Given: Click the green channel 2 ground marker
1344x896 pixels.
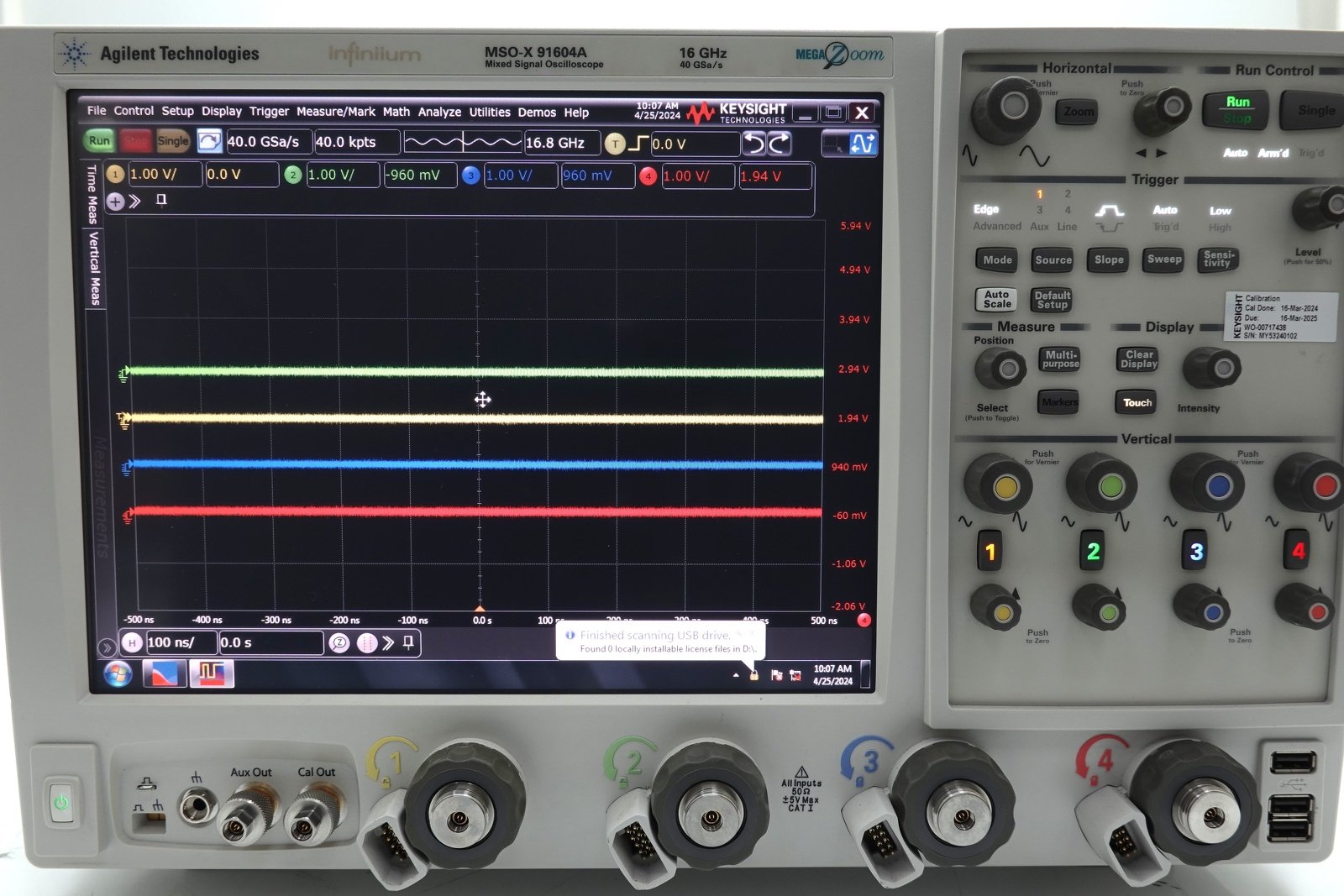Looking at the screenshot, I should (123, 374).
